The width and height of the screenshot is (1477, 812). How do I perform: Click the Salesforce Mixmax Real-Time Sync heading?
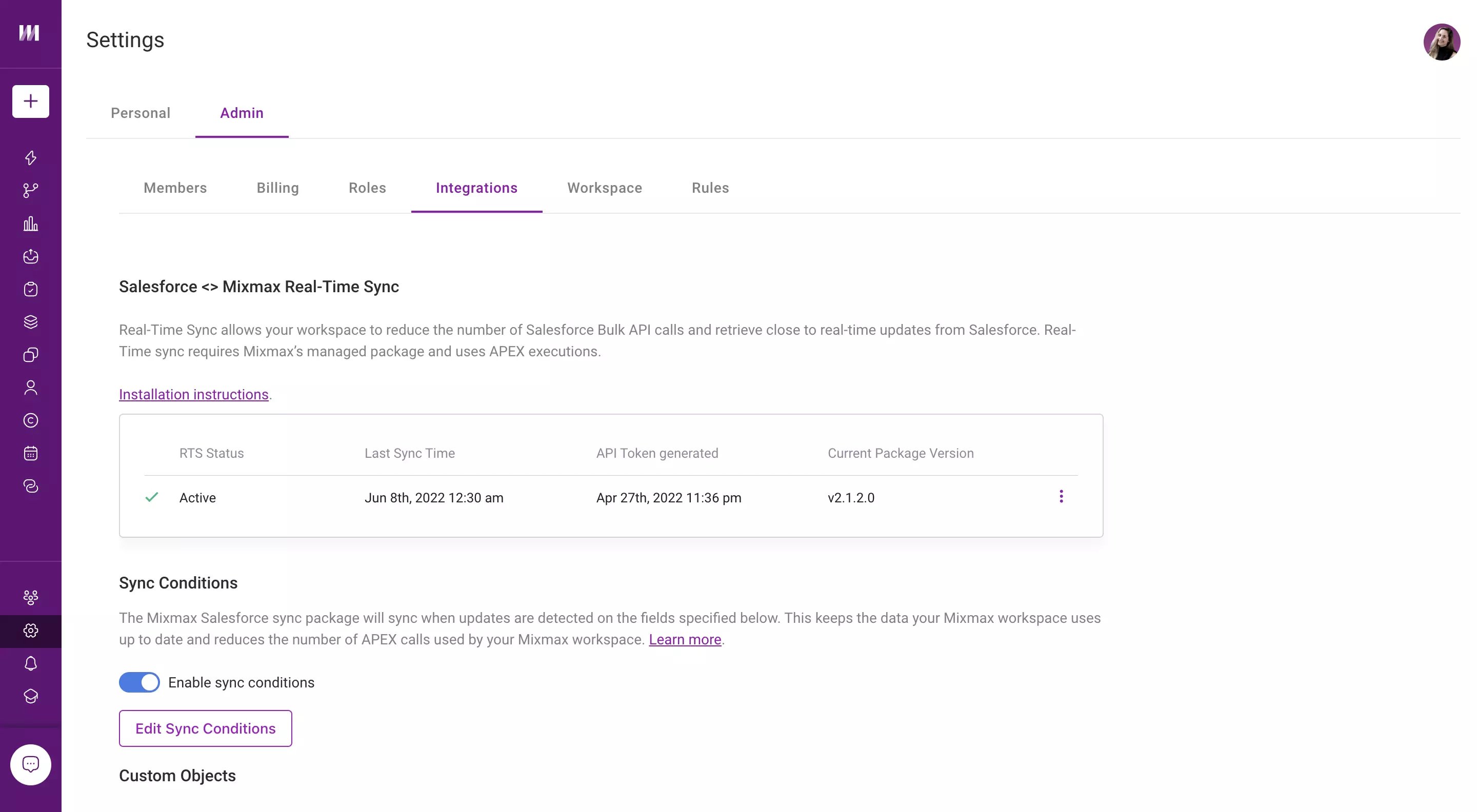[x=258, y=287]
